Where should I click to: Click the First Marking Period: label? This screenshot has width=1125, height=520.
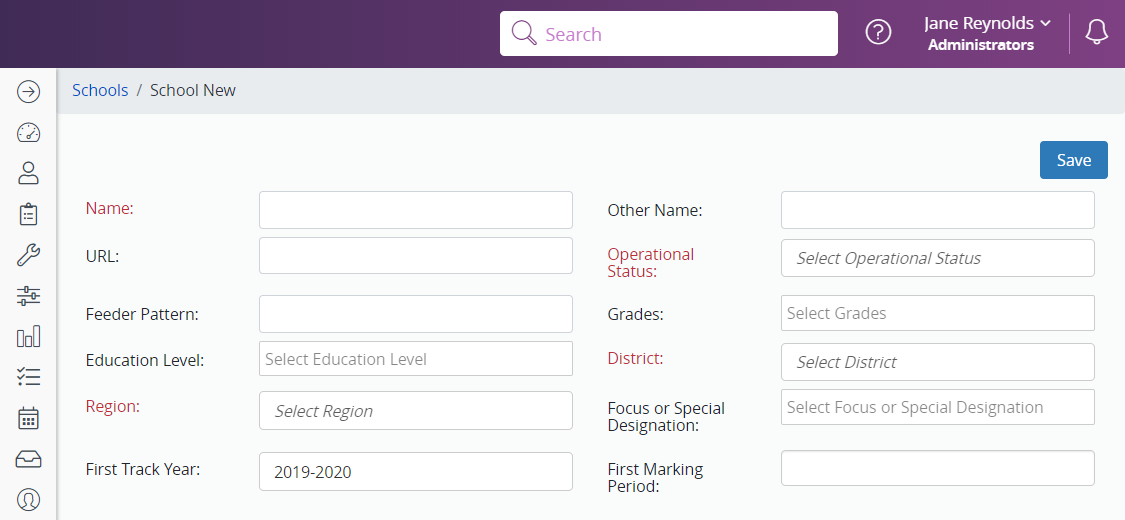point(655,478)
